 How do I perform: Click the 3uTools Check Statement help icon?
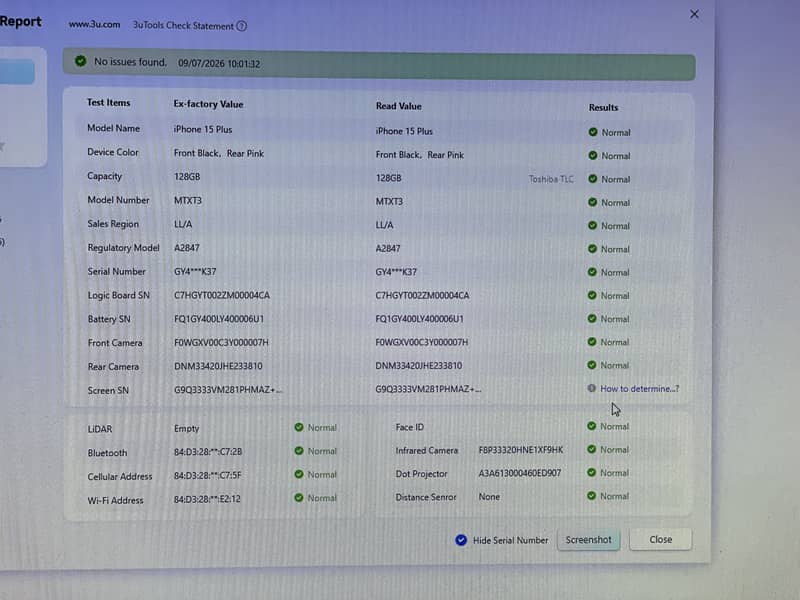(x=242, y=26)
